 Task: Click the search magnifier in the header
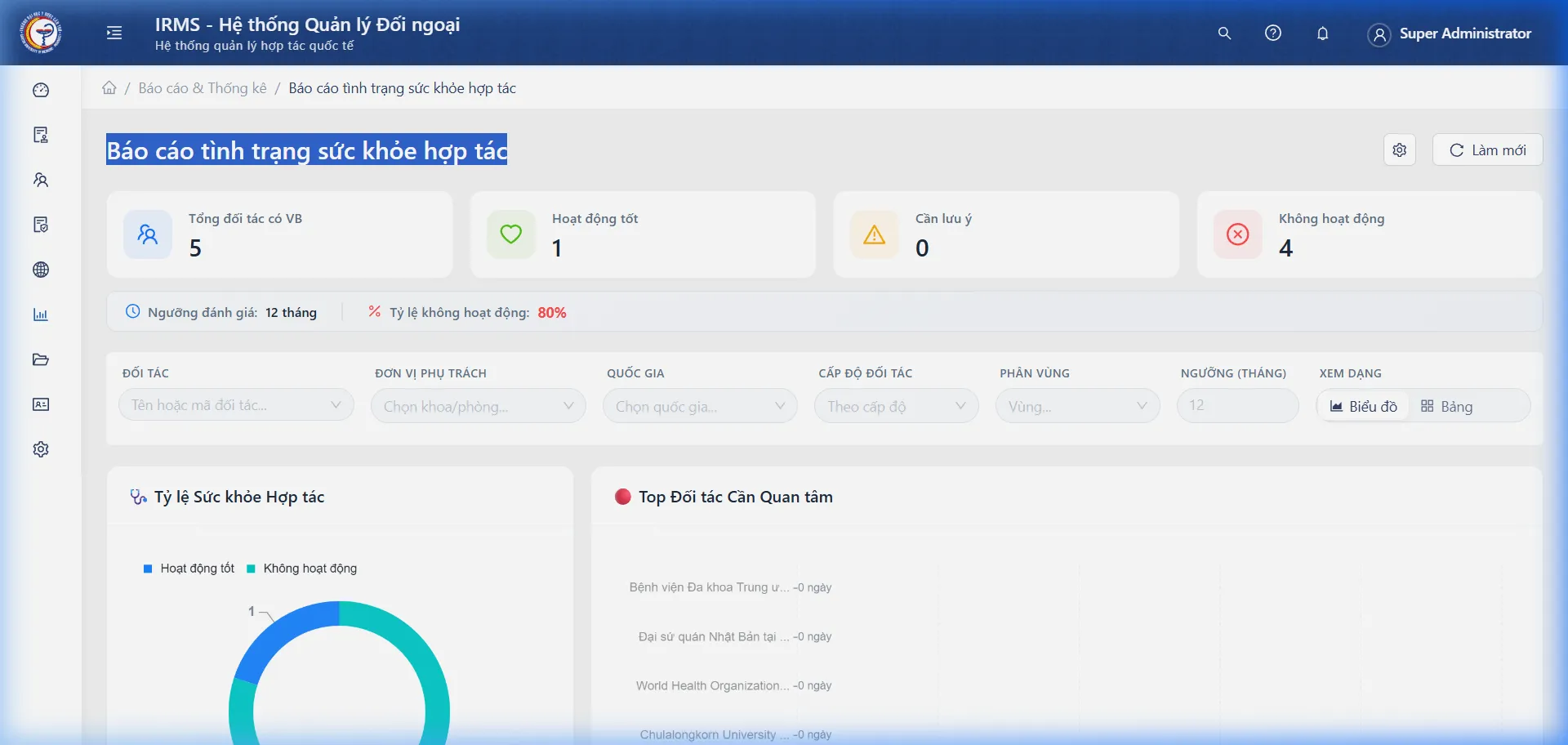[1224, 33]
